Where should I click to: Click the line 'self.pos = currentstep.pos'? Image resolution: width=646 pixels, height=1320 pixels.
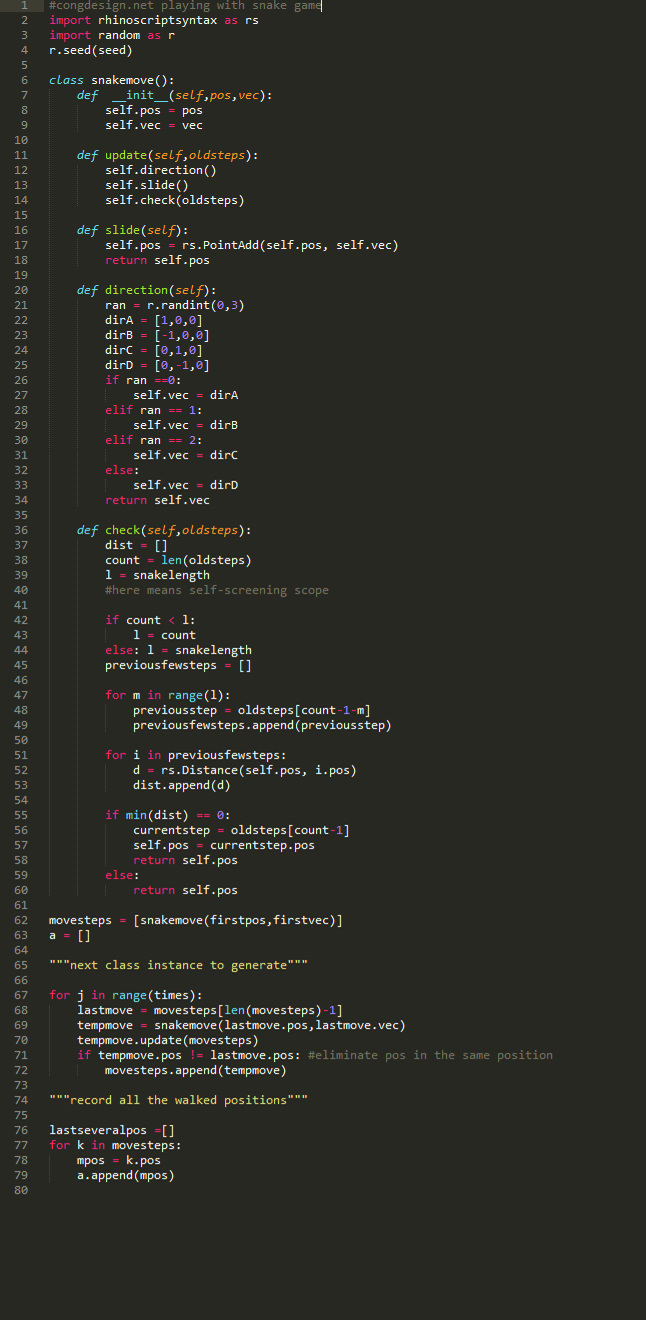(224, 845)
